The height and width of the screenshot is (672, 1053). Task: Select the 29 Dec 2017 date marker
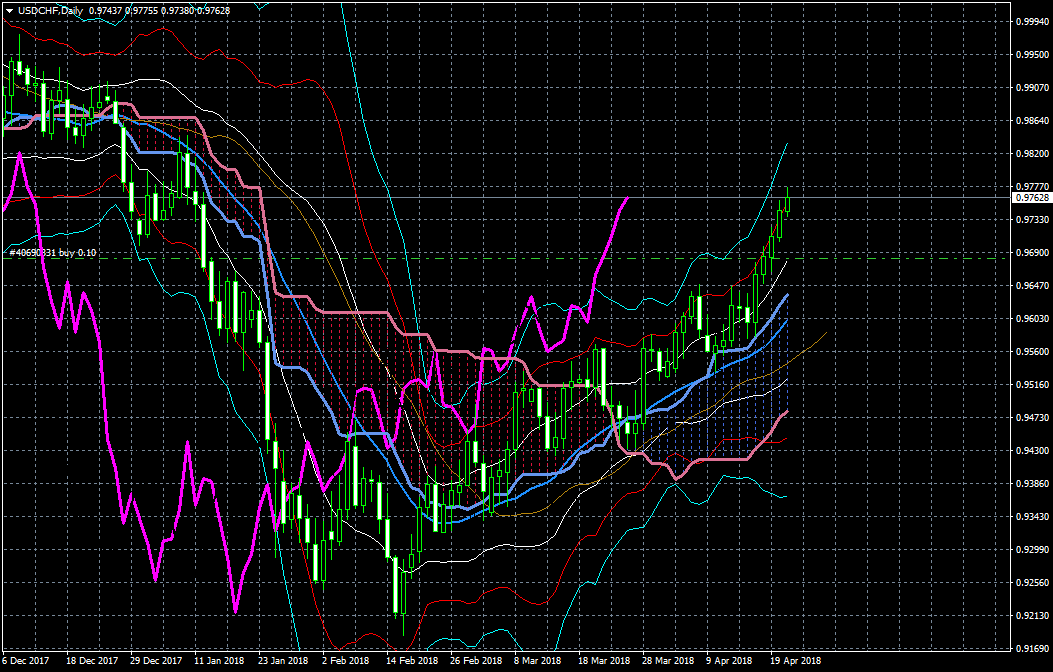coord(155,661)
